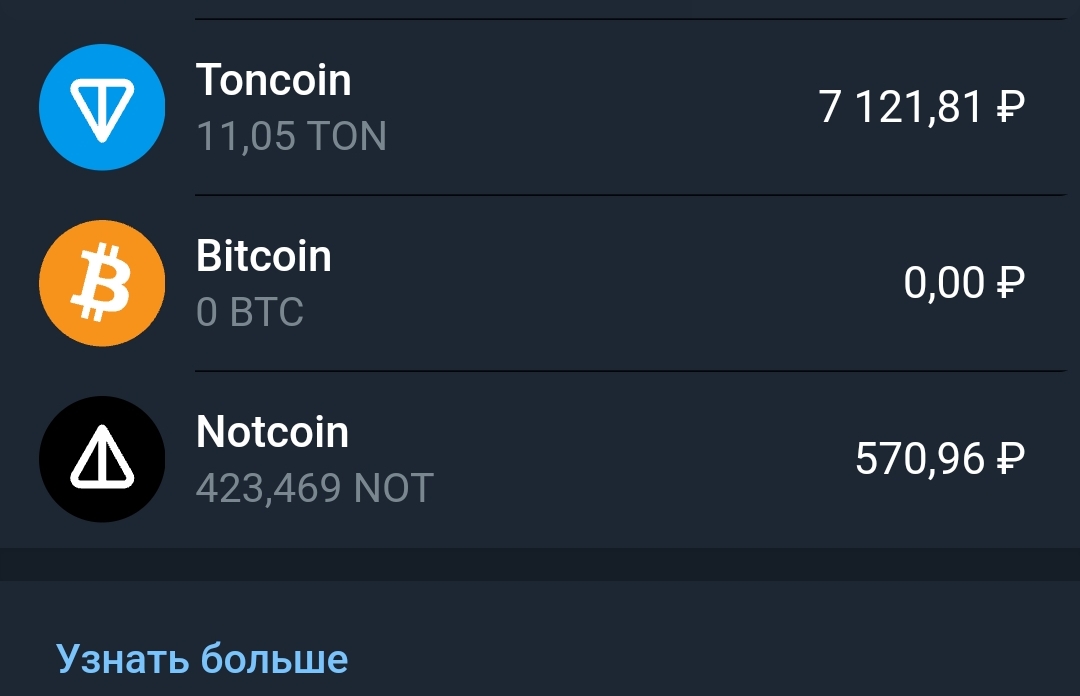Open the Узнать больше link
This screenshot has height=696, width=1080.
coord(202,659)
